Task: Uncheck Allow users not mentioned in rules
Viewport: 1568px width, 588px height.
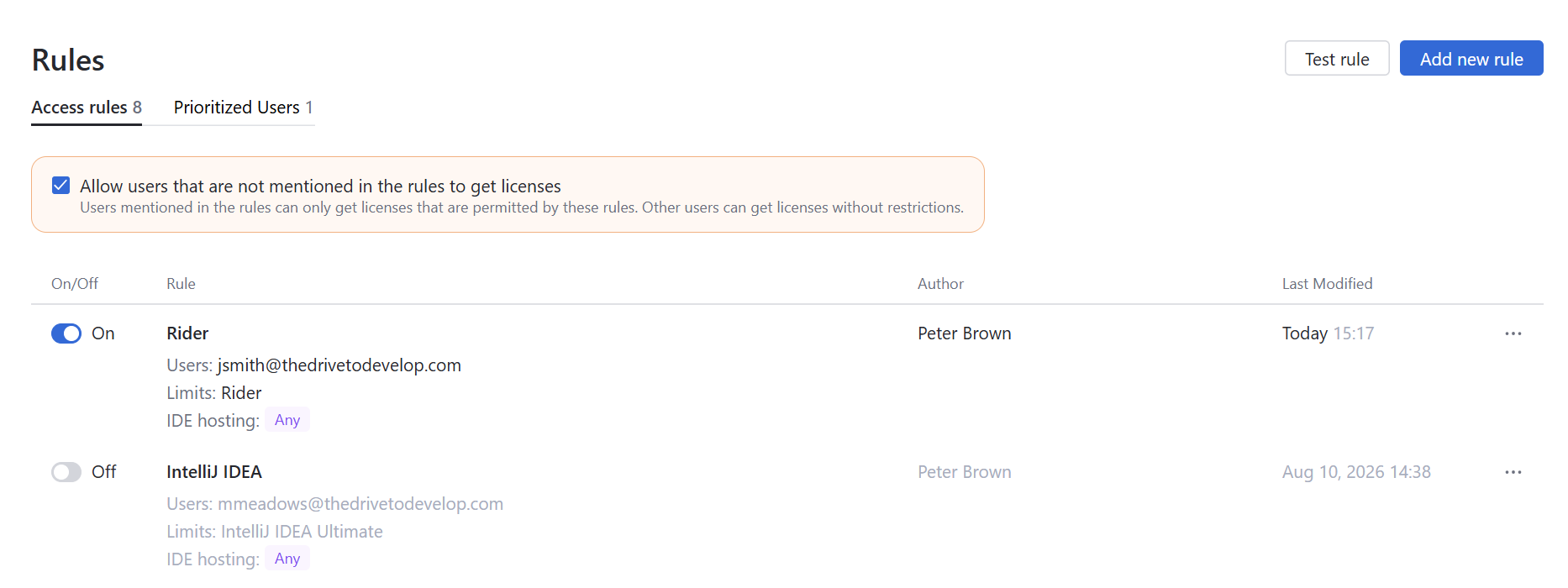Action: pyautogui.click(x=61, y=186)
